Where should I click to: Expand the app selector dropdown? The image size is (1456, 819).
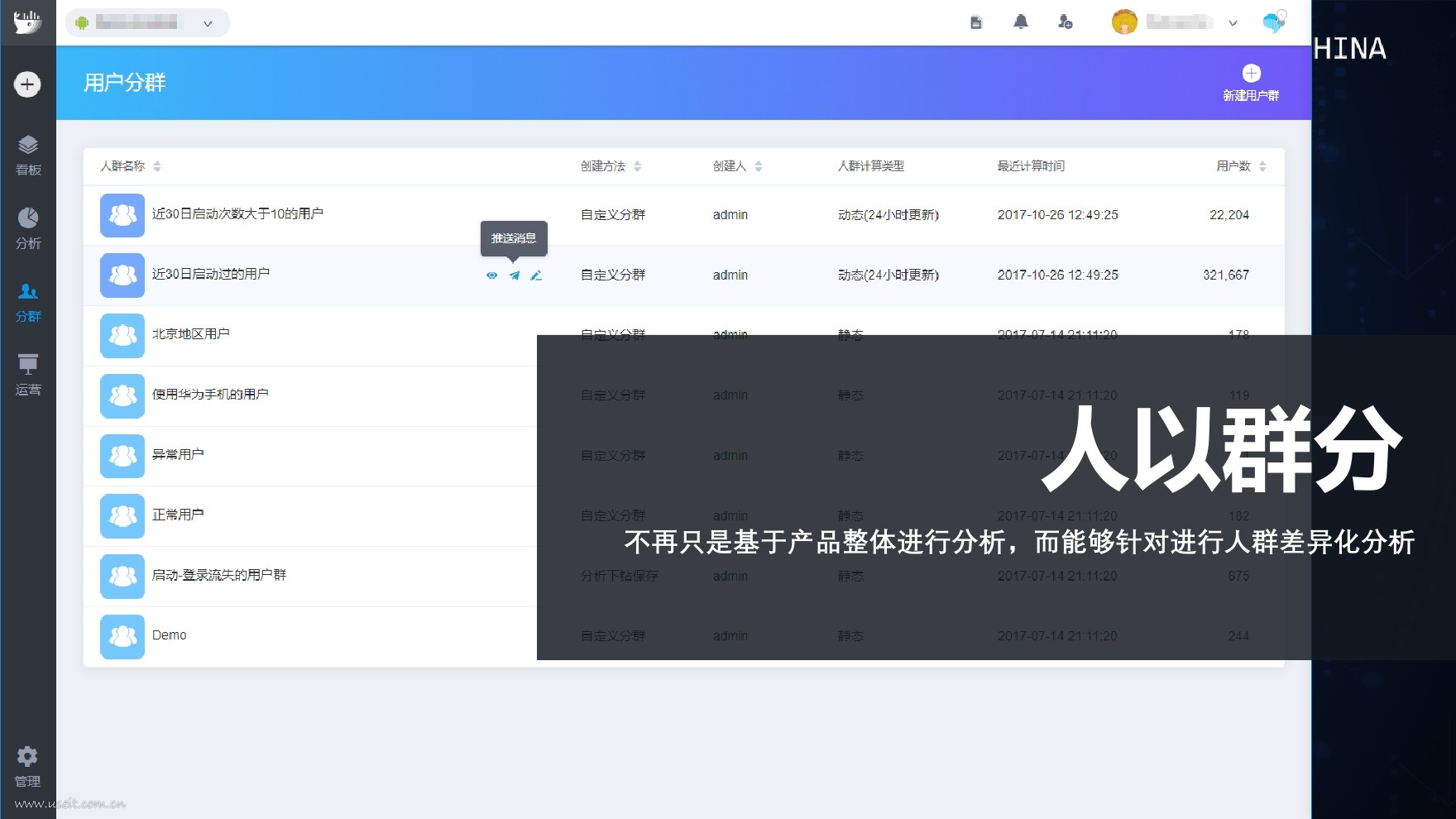click(x=208, y=23)
